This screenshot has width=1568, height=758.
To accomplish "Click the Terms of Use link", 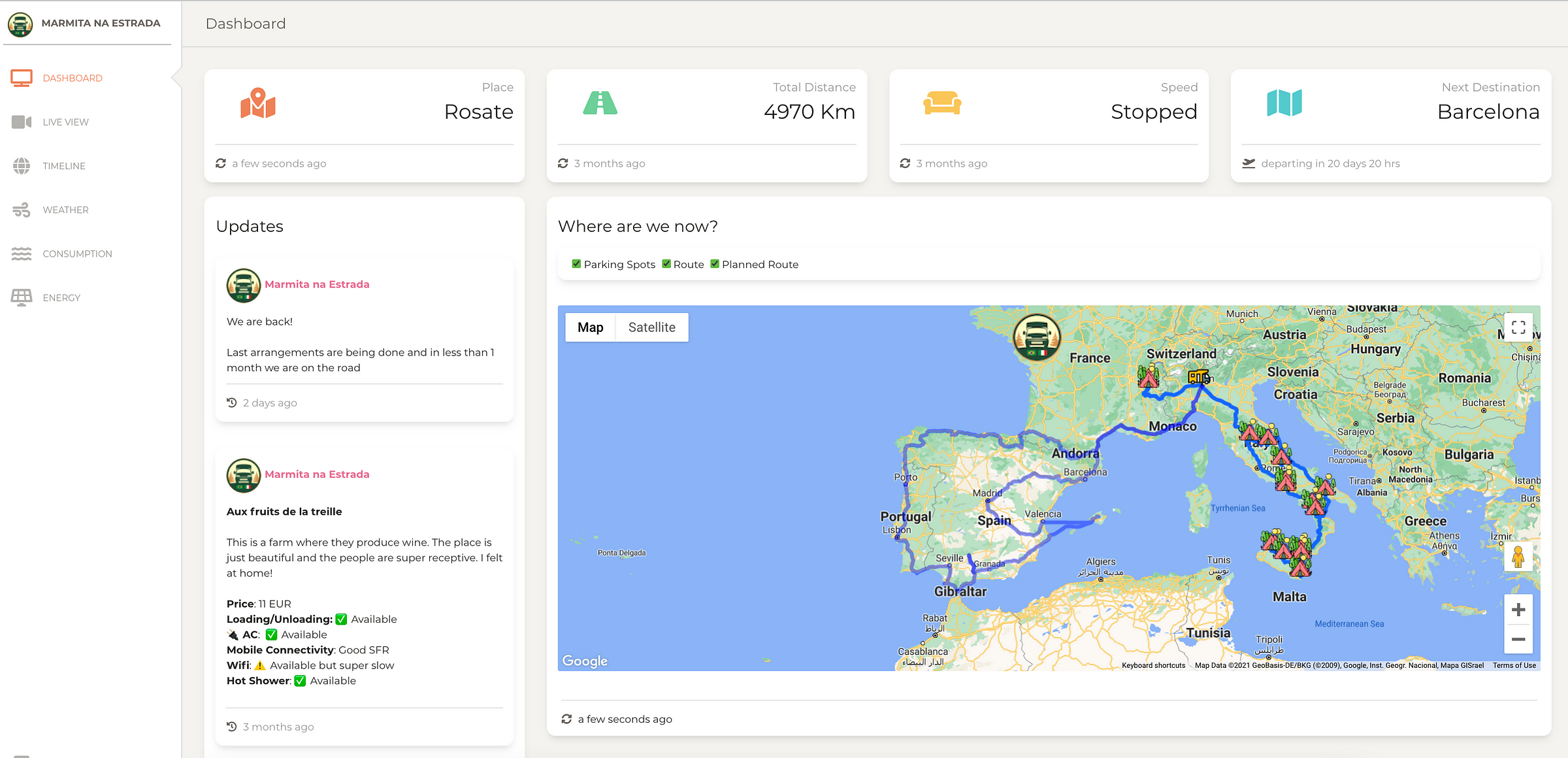I will 1514,665.
